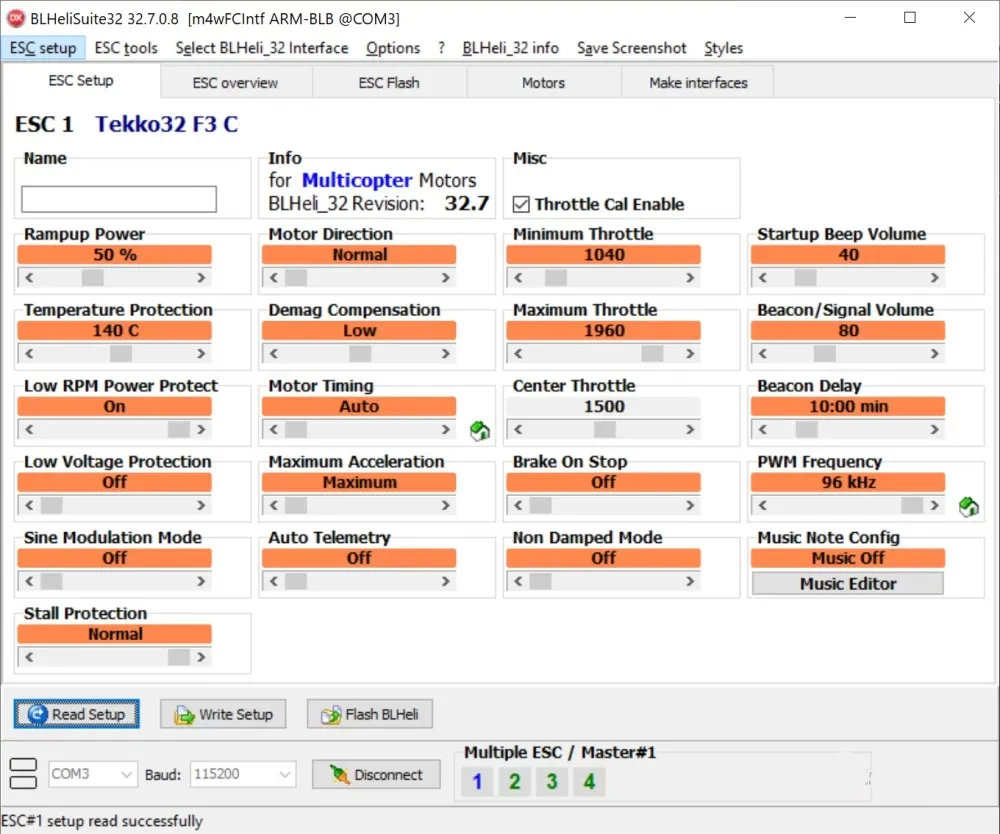Click the Demag Compensation slider thumb

[x=360, y=353]
